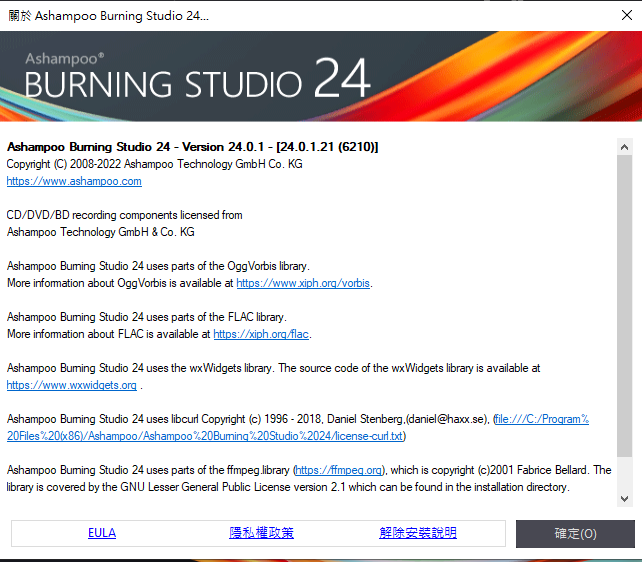Click the scrollbar up arrow
Viewport: 642px width, 562px height.
(x=624, y=147)
